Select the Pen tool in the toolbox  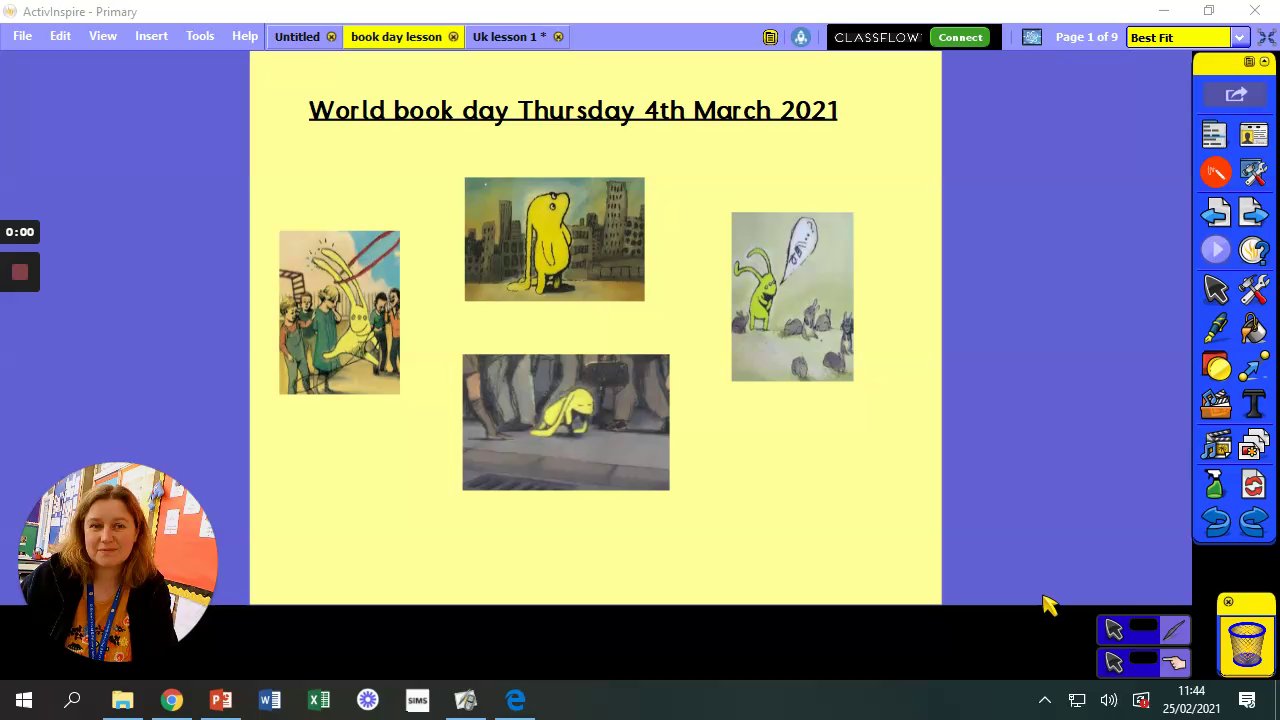[1215, 328]
